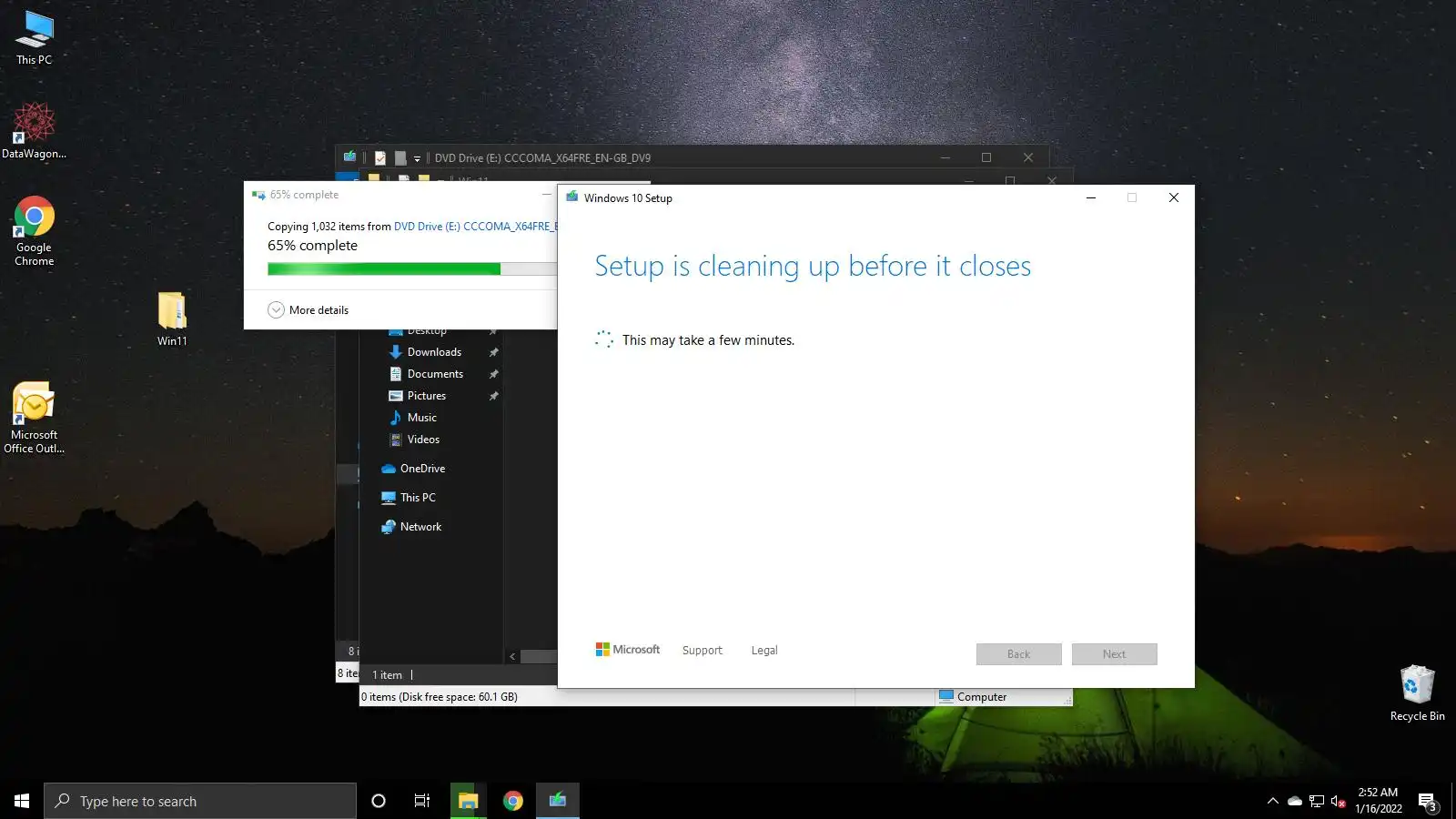
Task: Select Network in Explorer sidebar
Action: click(x=420, y=527)
